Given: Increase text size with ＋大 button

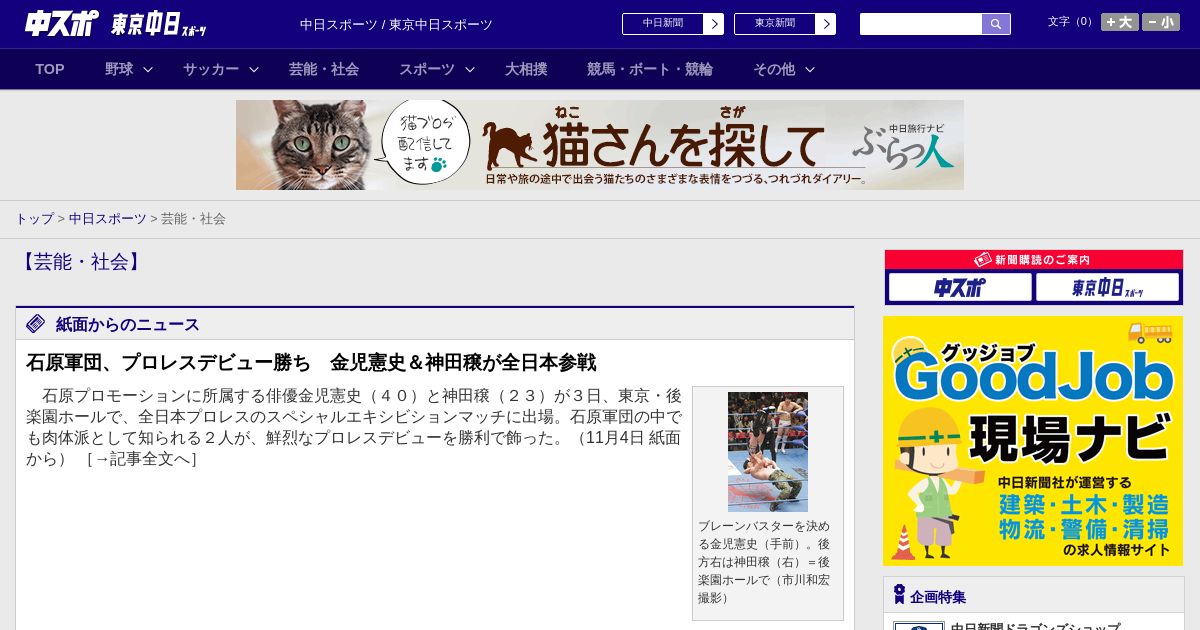Looking at the screenshot, I should click(x=1120, y=22).
